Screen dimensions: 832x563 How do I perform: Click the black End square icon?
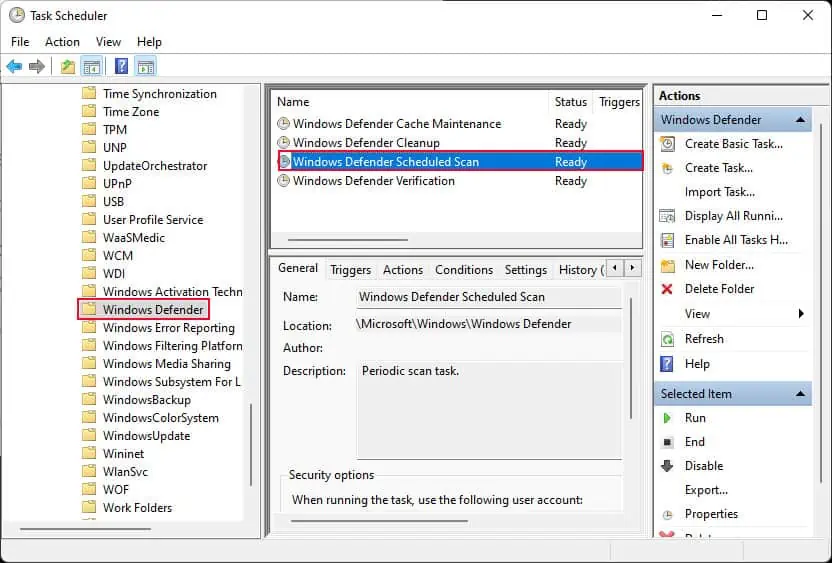click(x=668, y=442)
